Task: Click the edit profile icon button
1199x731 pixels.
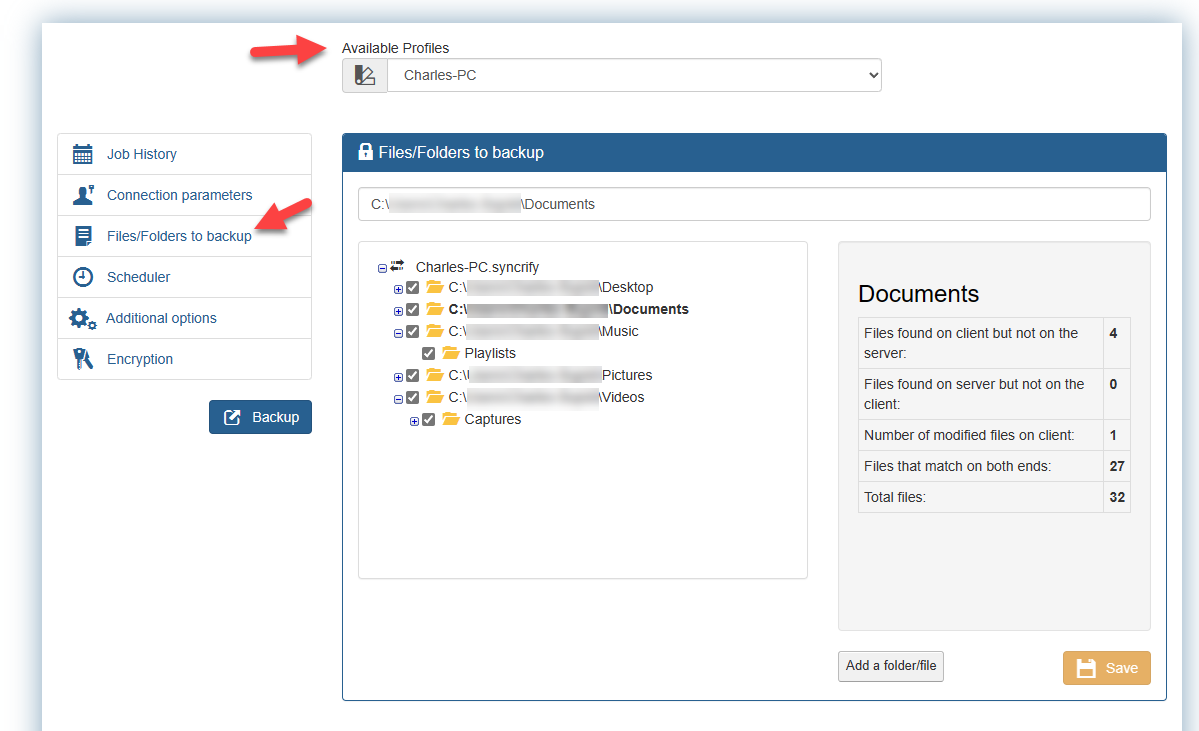Action: pyautogui.click(x=365, y=75)
